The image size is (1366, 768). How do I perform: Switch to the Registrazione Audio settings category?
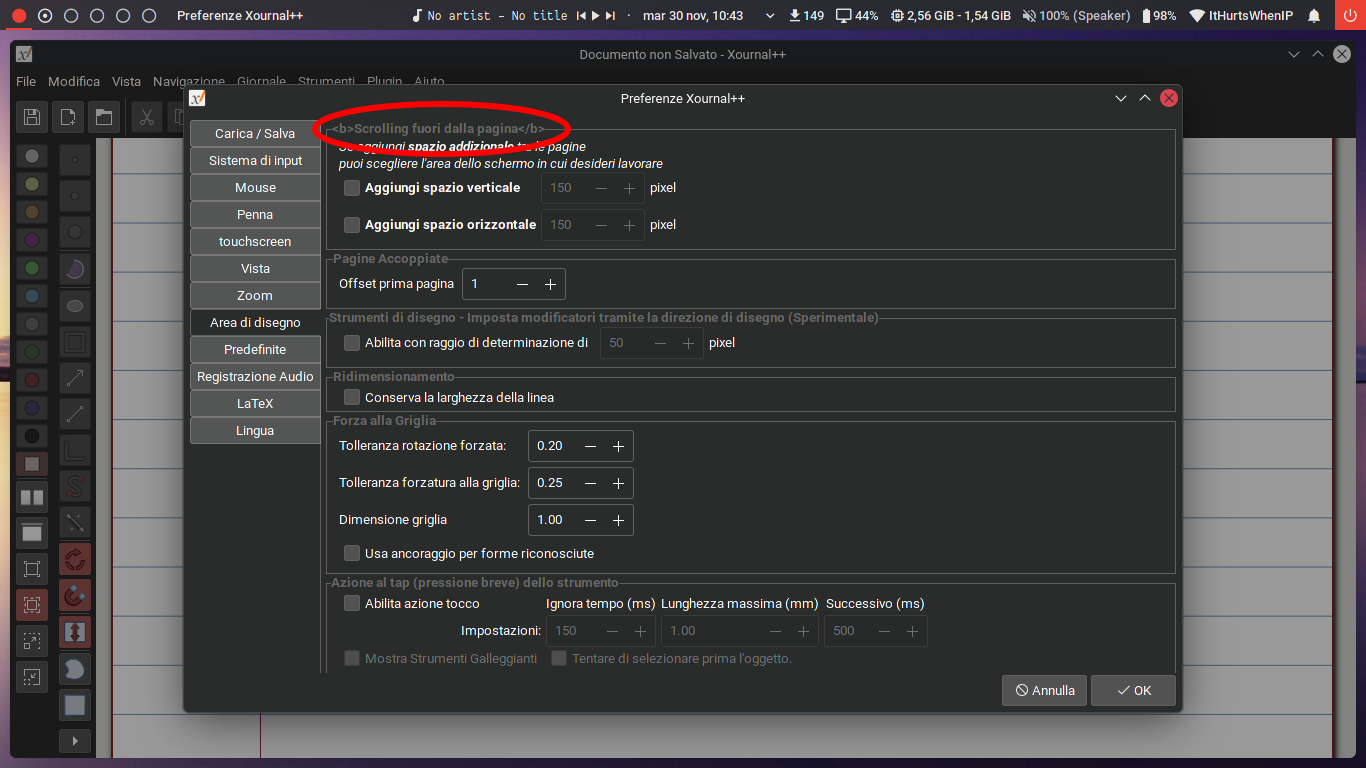coord(255,376)
